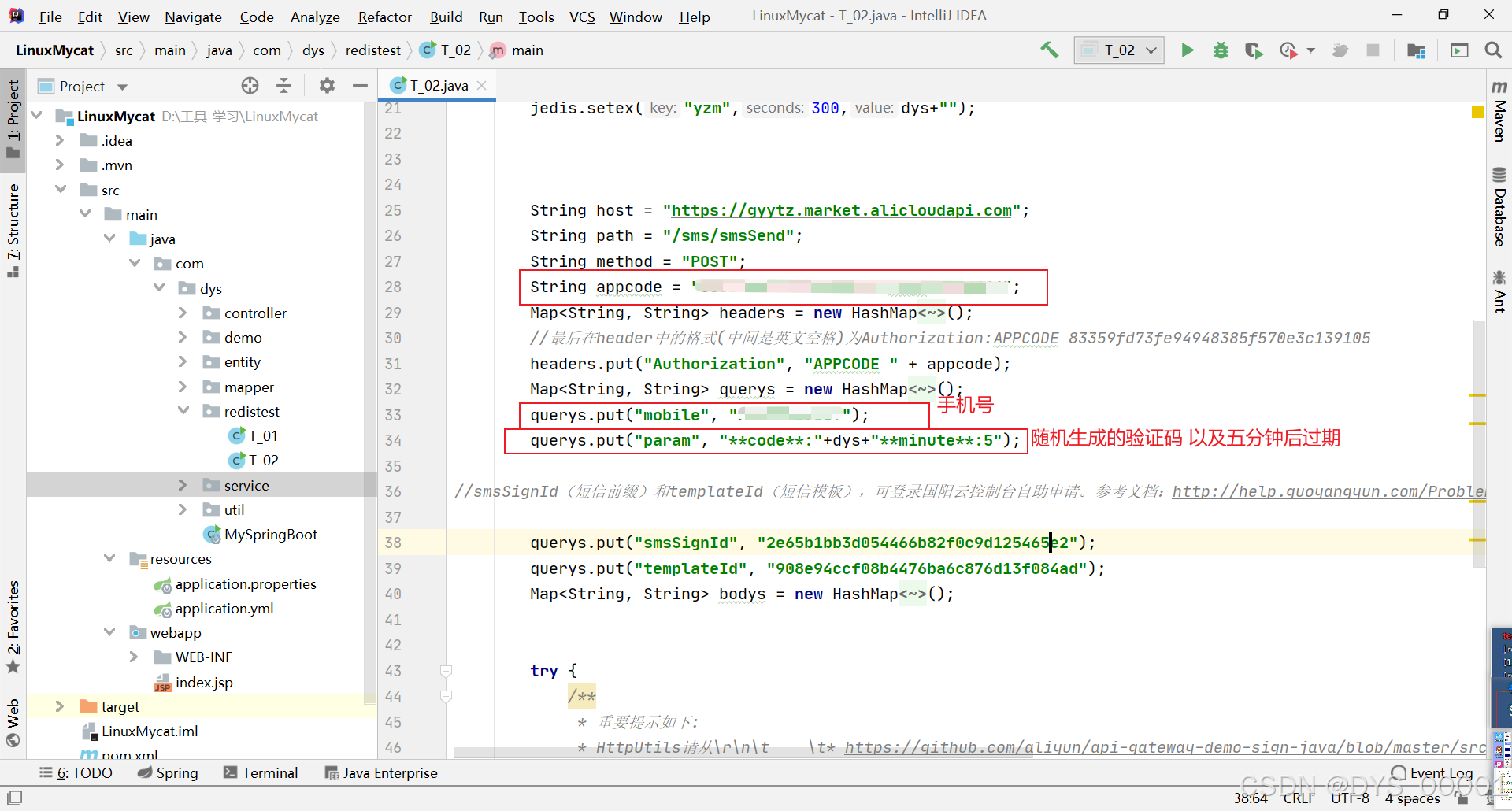Open the Ant tool window
Screen dimensions: 1512x811
(1499, 291)
